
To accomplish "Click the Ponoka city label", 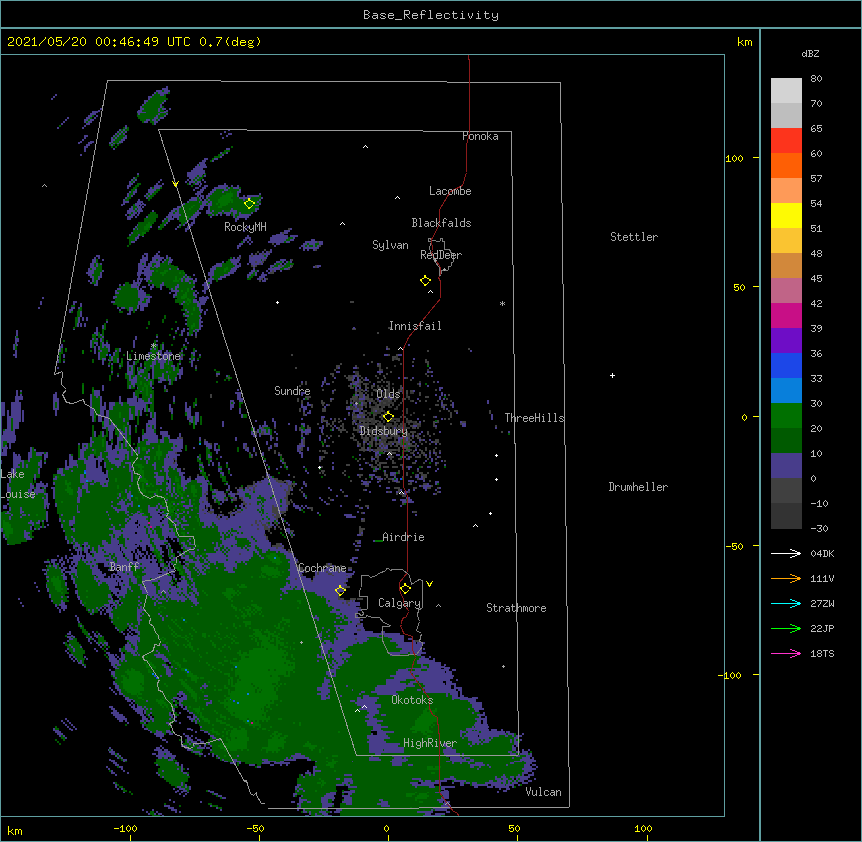I will click(480, 136).
